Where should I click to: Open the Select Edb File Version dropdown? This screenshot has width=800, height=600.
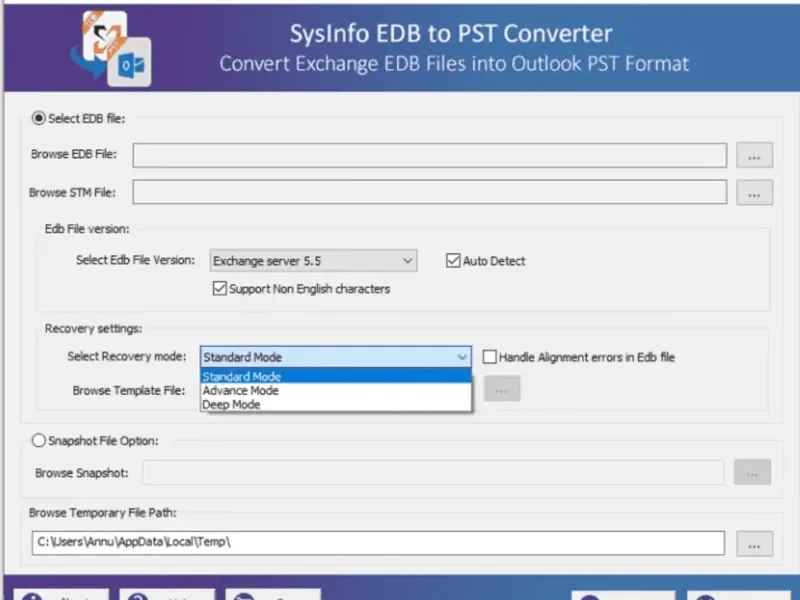click(313, 261)
